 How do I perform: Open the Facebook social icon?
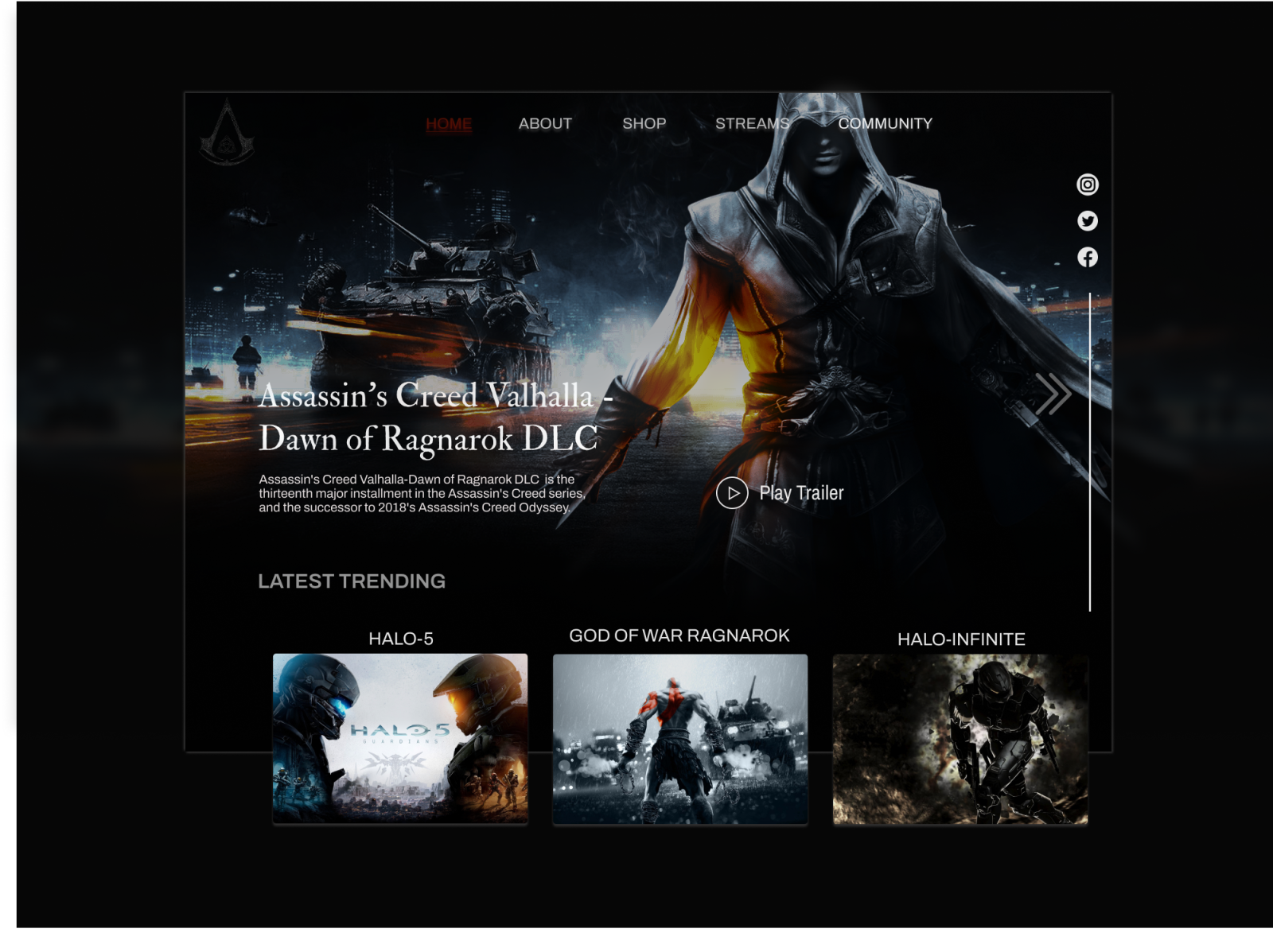coord(1088,257)
